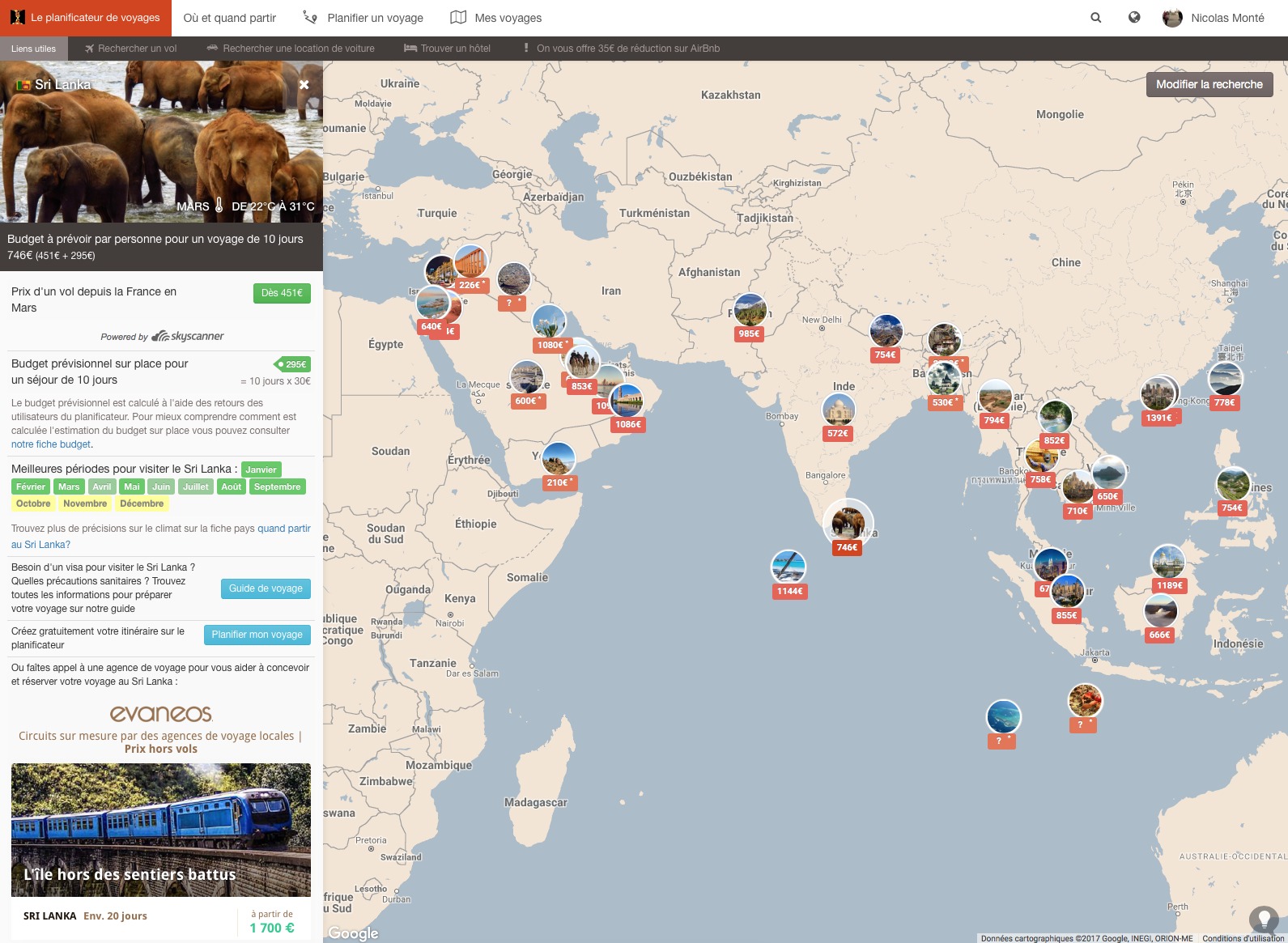The image size is (1288, 943).
Task: Open the 754€ Nepal marker
Action: (886, 338)
